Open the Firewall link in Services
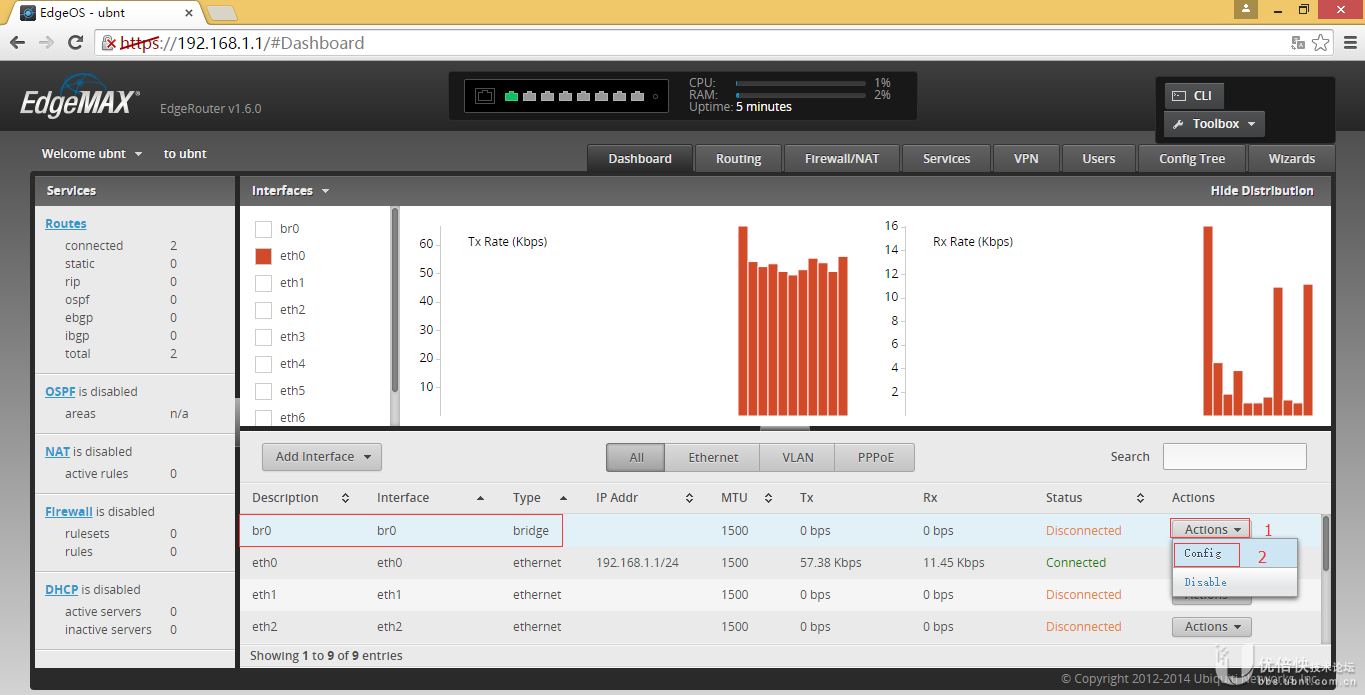 (x=69, y=512)
